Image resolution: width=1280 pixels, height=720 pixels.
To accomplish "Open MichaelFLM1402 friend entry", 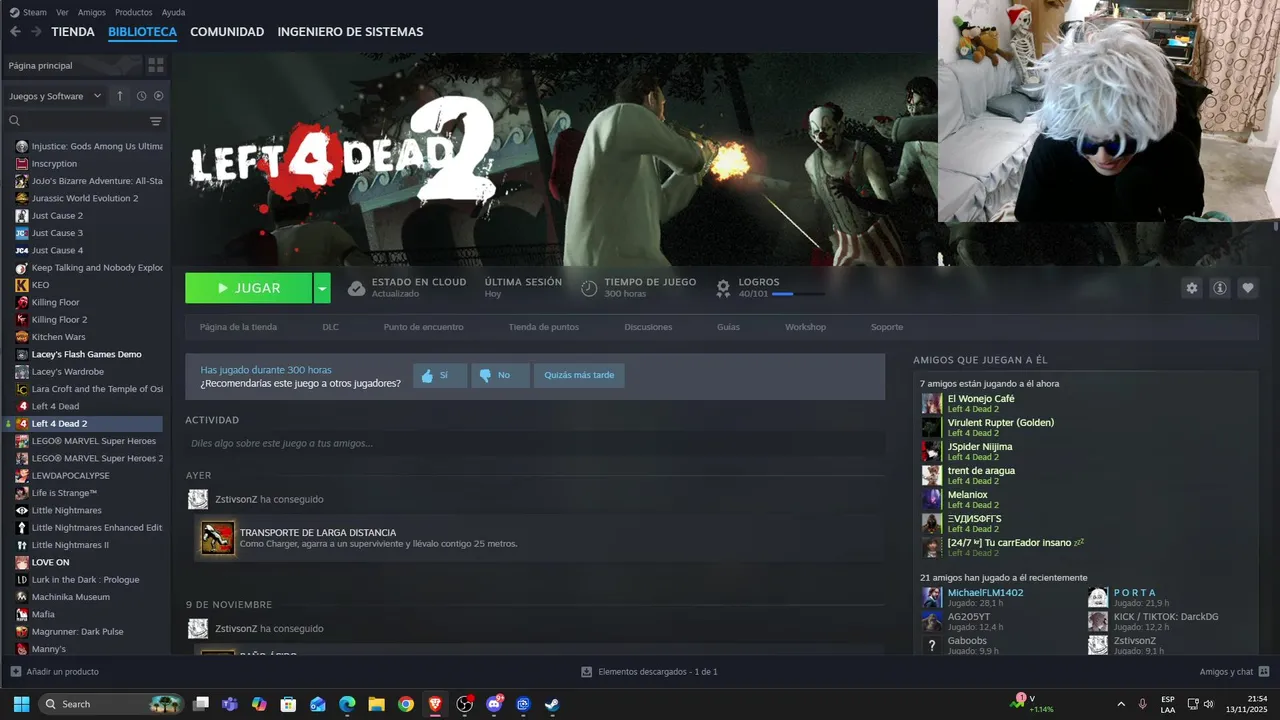I will click(x=985, y=593).
